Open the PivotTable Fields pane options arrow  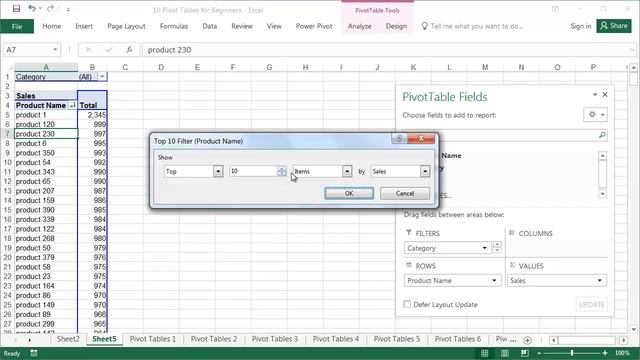pyautogui.click(x=595, y=95)
